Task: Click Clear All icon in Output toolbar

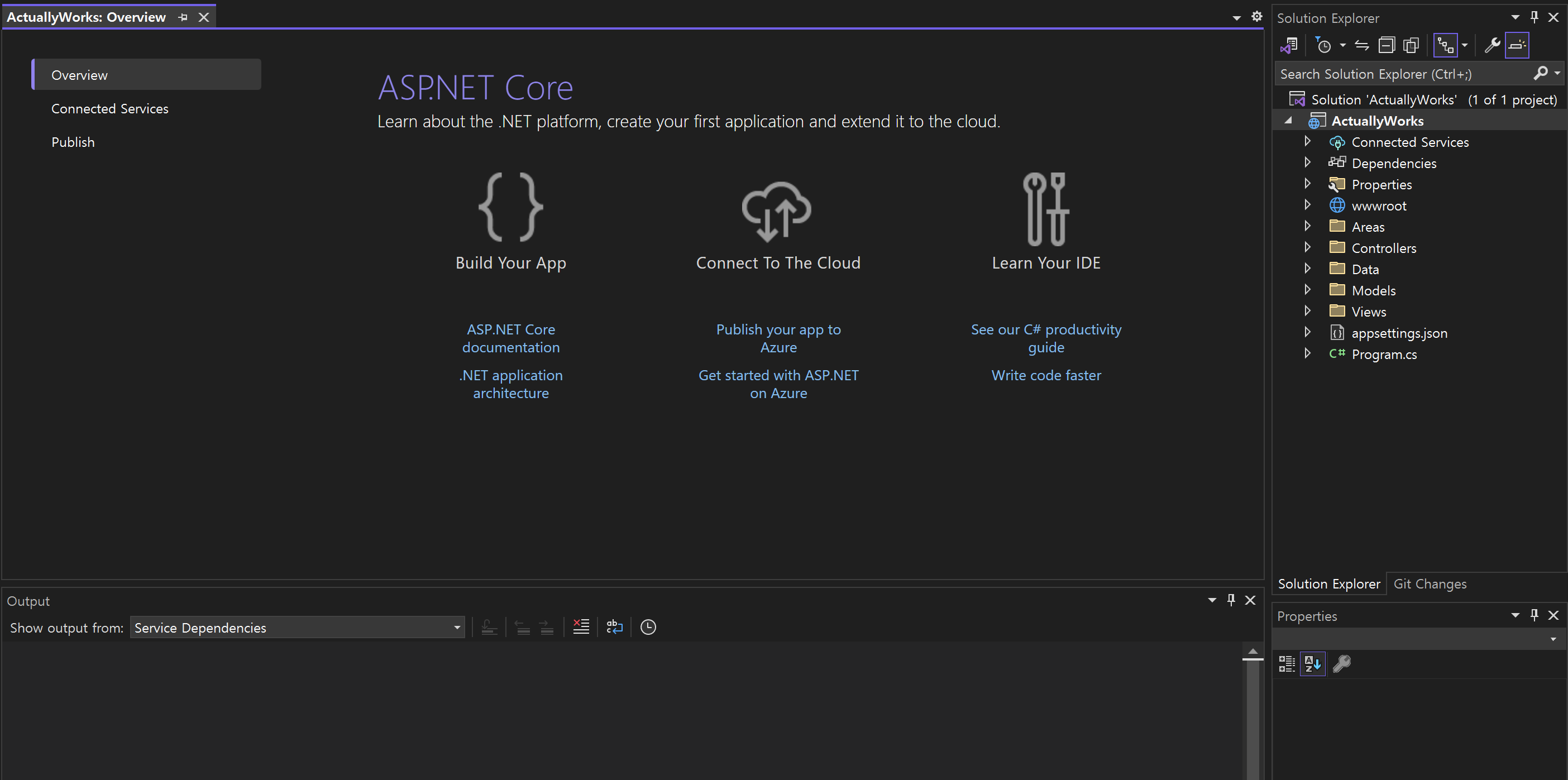Action: (581, 626)
